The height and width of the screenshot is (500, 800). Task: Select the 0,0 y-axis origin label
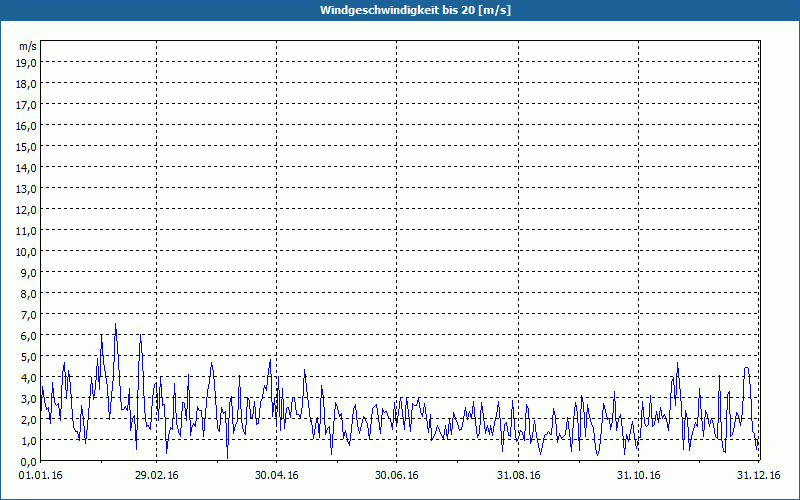(x=27, y=462)
